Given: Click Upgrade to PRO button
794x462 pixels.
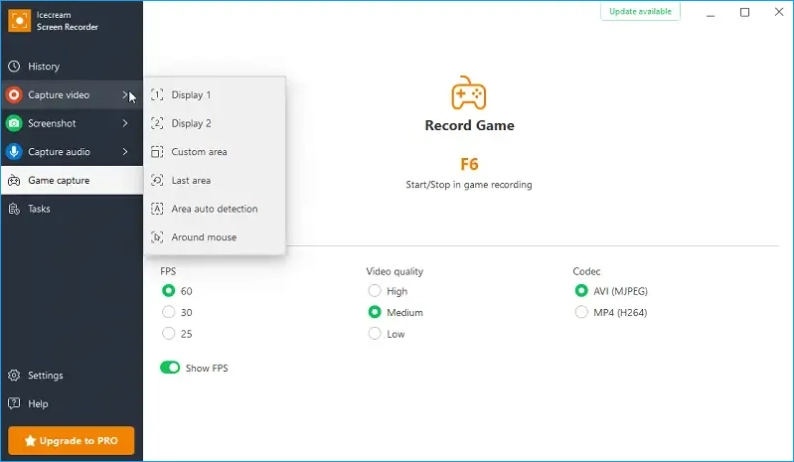Looking at the screenshot, I should click(x=71, y=440).
